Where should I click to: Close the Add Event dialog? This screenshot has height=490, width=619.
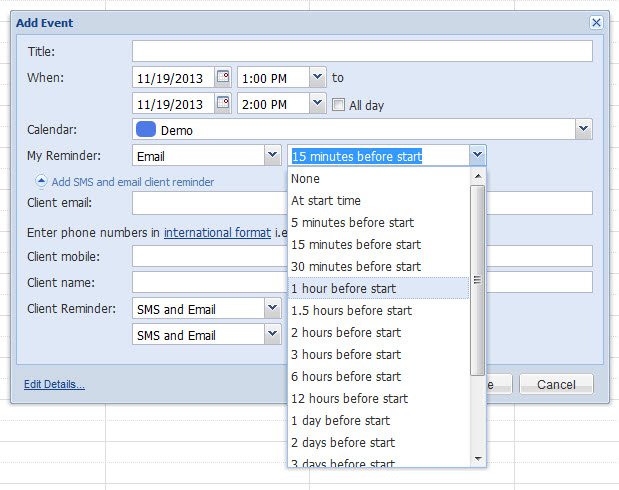pyautogui.click(x=596, y=23)
